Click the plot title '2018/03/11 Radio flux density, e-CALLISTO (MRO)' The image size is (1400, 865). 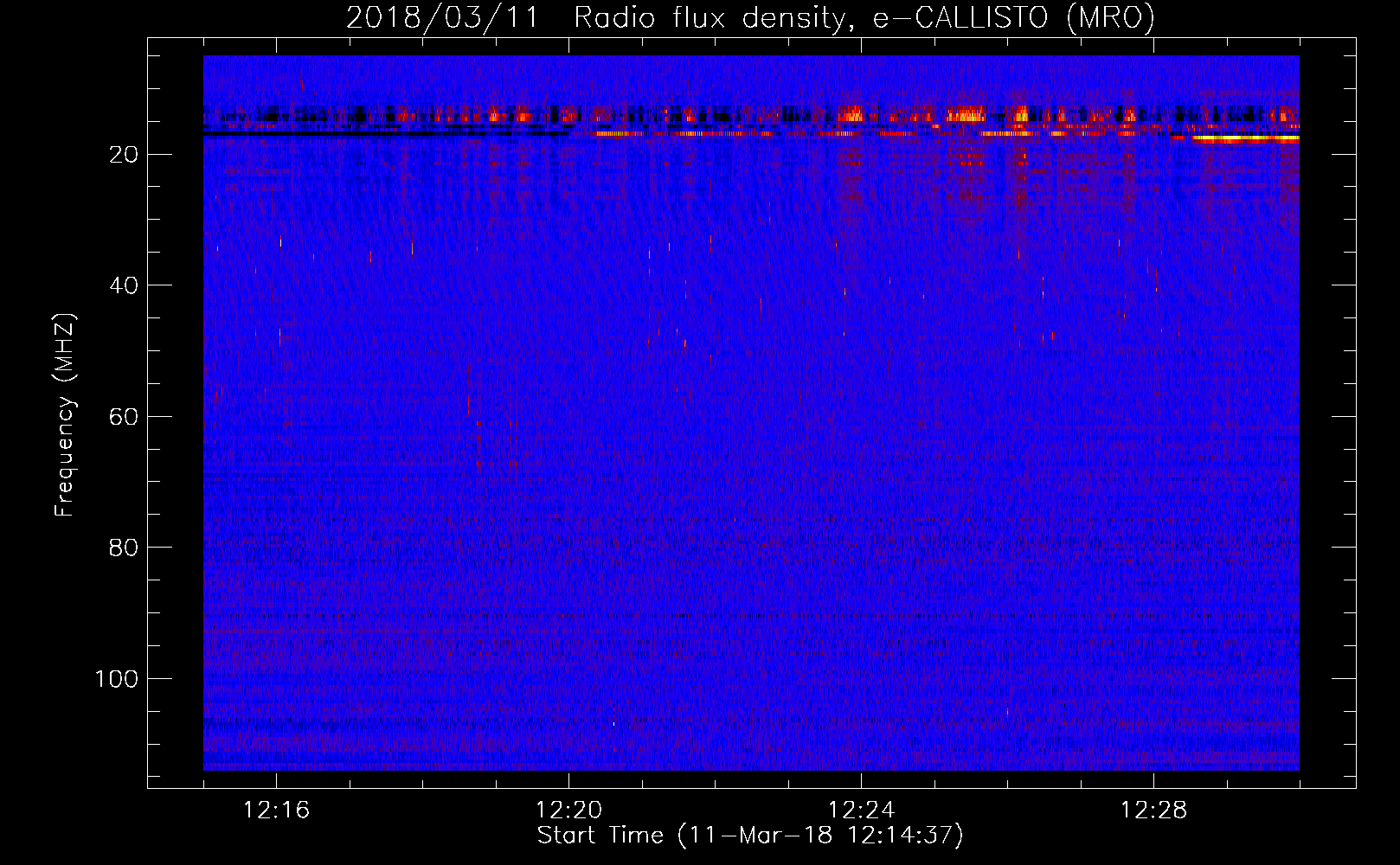click(750, 17)
